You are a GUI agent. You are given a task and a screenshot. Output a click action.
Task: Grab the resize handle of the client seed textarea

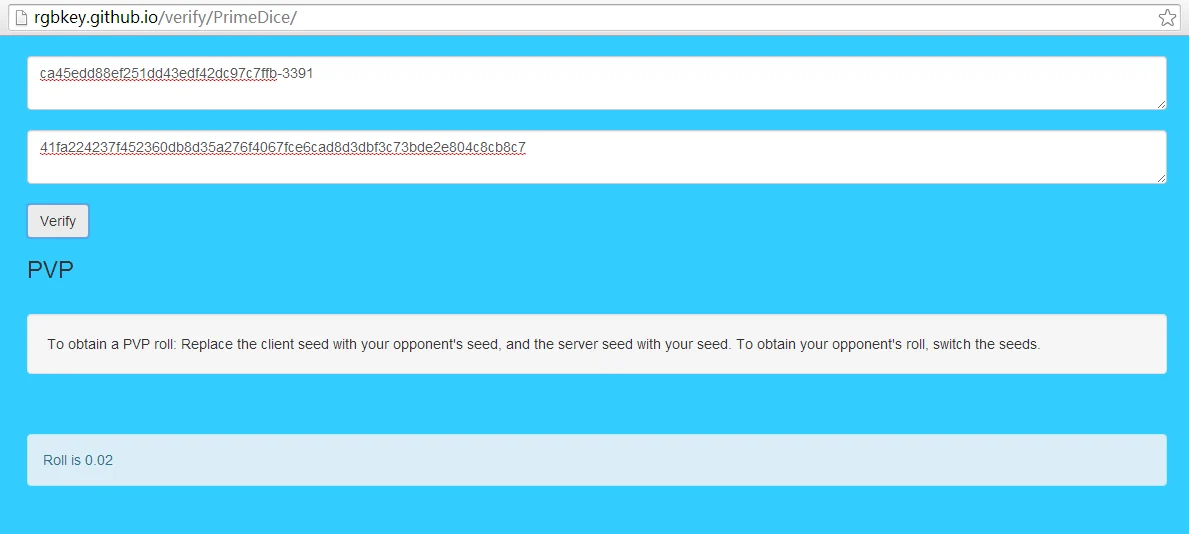click(x=1161, y=104)
